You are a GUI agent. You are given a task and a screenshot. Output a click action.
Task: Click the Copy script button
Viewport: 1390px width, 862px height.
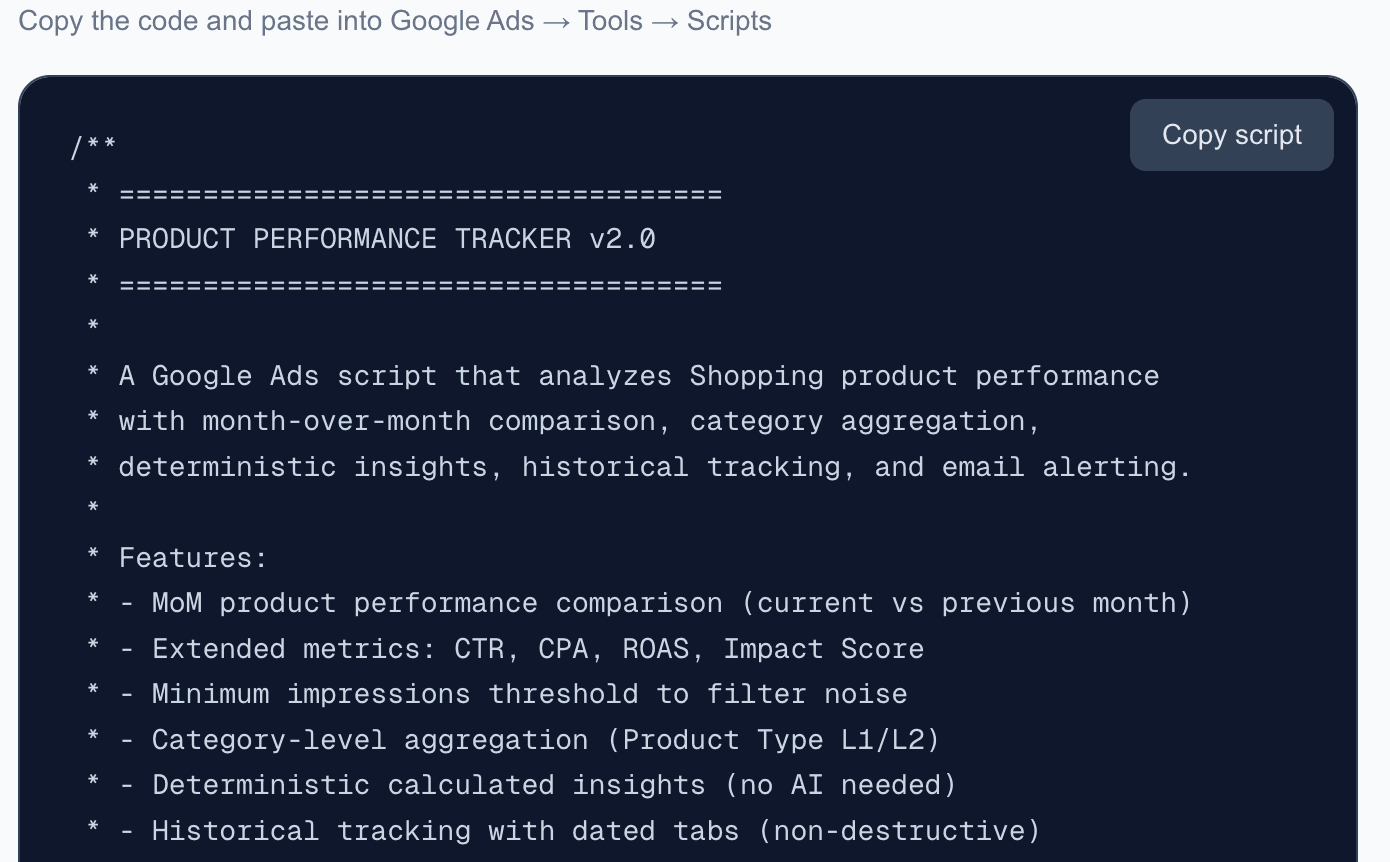tap(1231, 135)
